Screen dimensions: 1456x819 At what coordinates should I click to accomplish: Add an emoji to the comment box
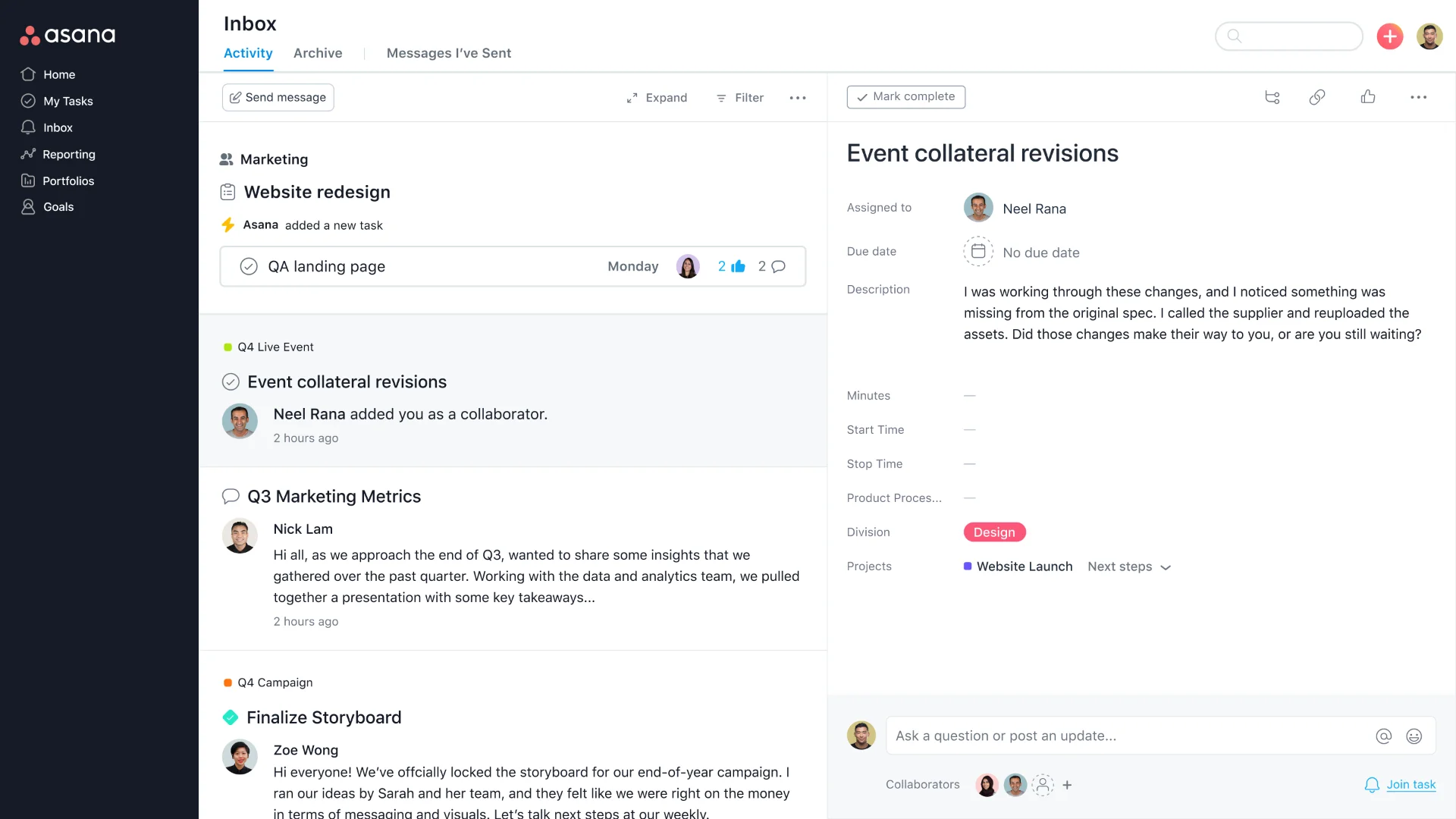[x=1415, y=736]
